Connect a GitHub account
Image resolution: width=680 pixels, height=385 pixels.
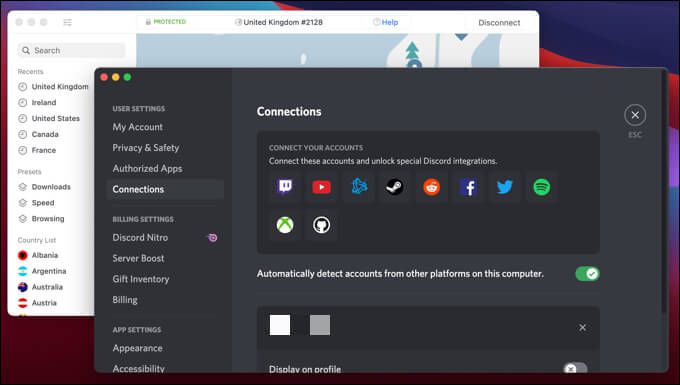point(321,225)
